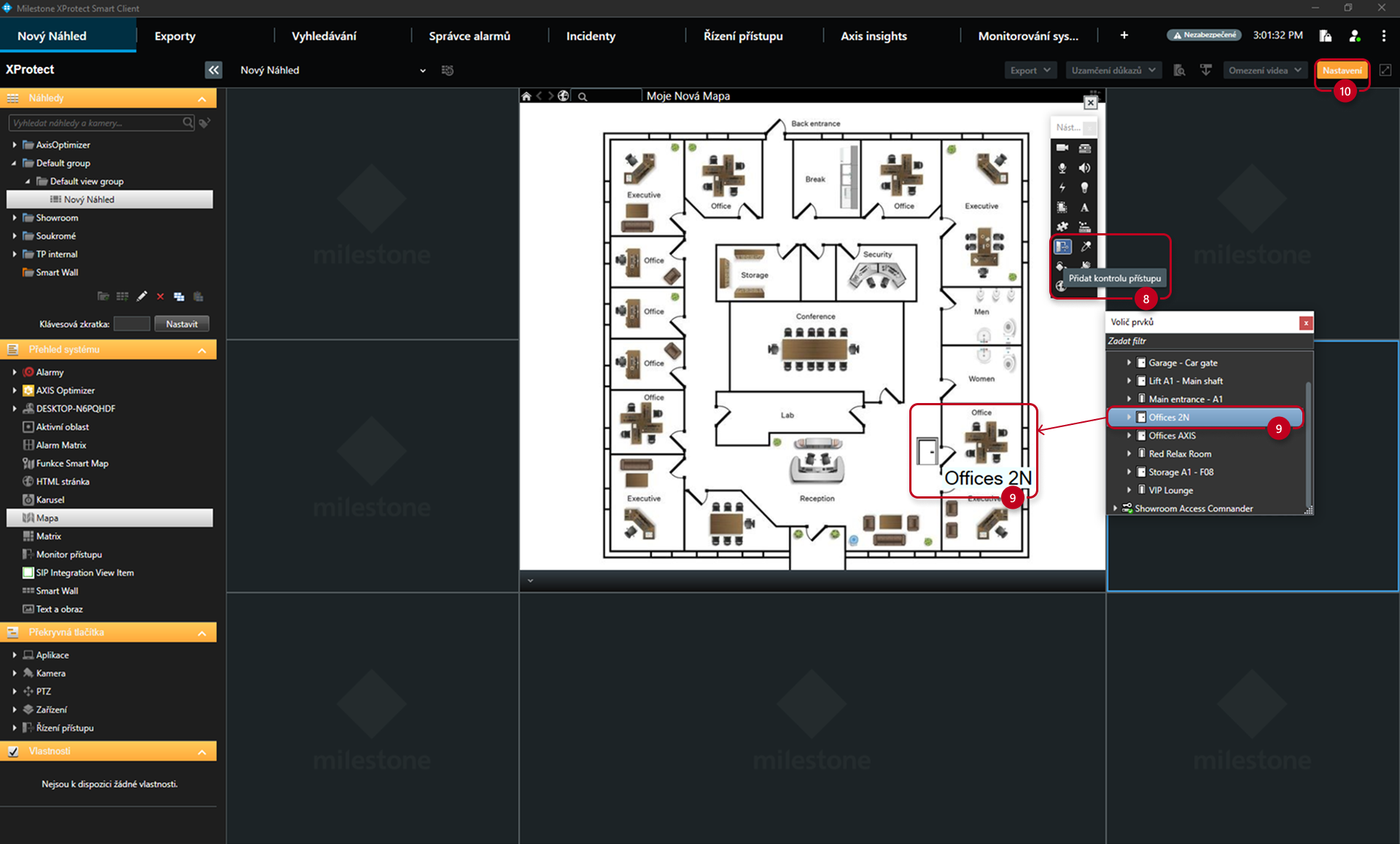
Task: Copy the selected view
Action: (179, 297)
